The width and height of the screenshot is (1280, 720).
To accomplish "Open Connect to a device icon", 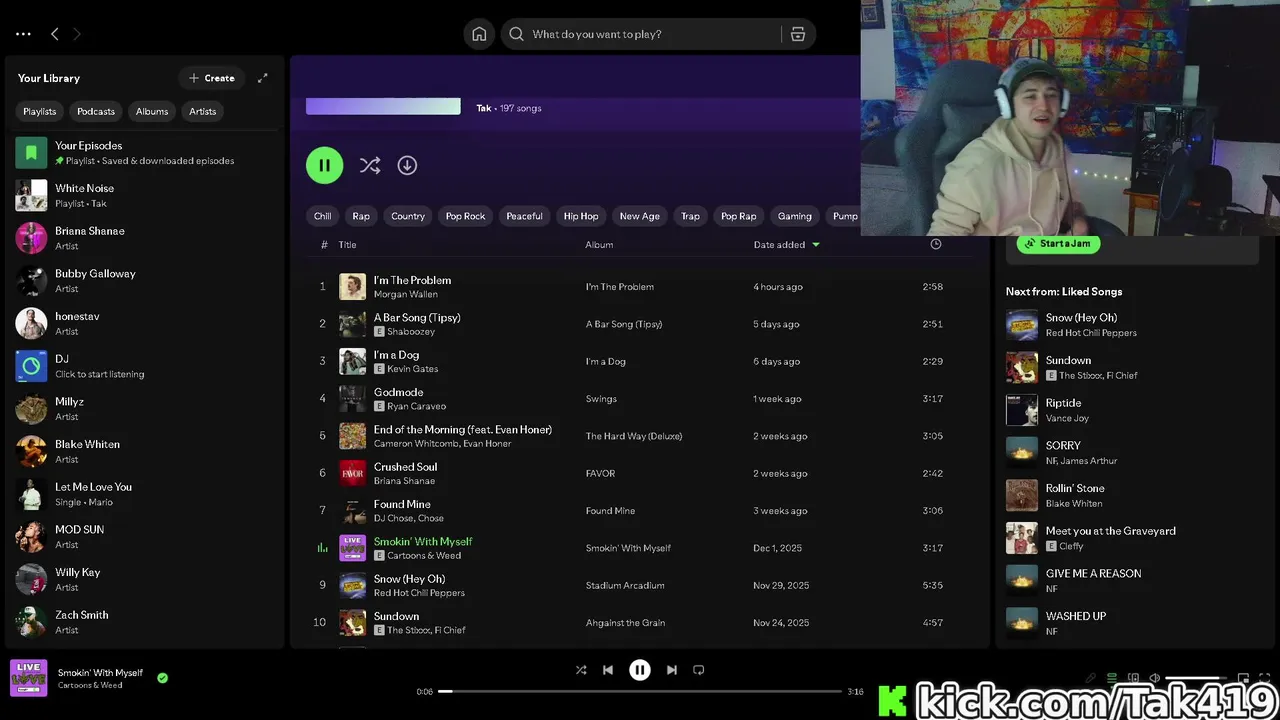I will (1134, 678).
